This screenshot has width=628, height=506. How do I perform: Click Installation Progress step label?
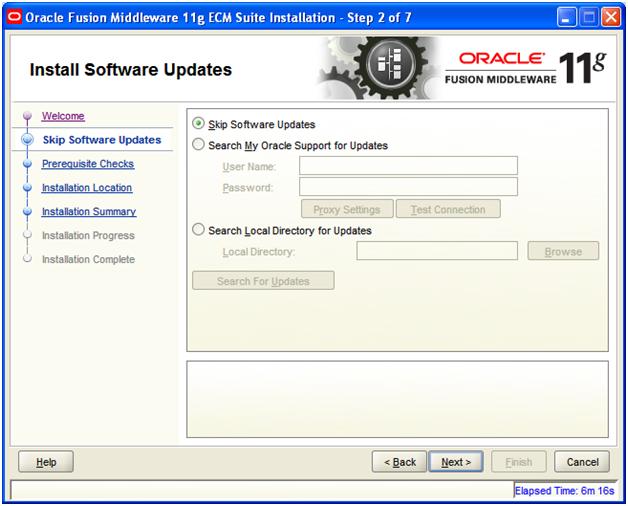point(88,236)
